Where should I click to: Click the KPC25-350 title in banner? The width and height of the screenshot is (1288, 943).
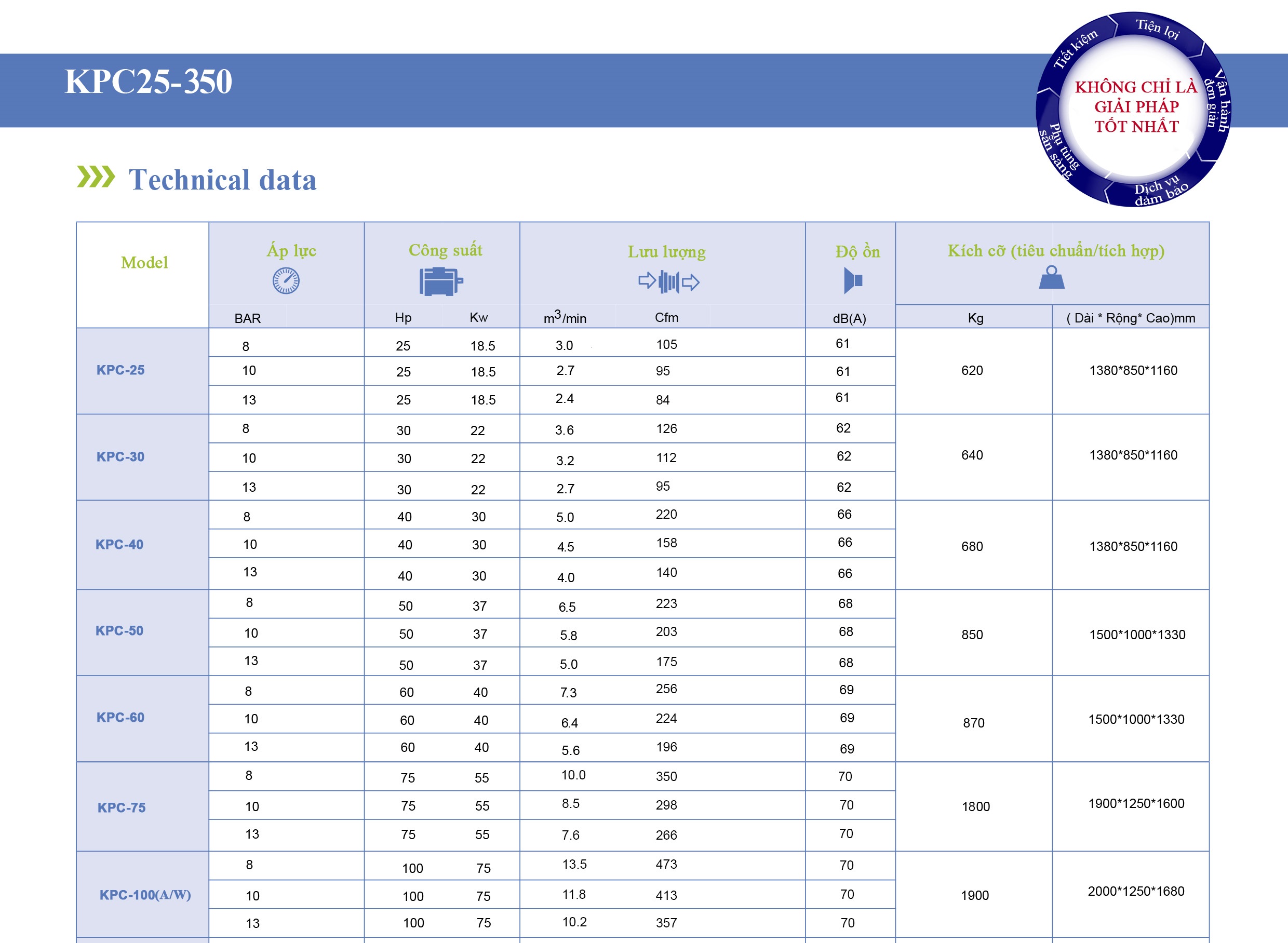click(149, 82)
